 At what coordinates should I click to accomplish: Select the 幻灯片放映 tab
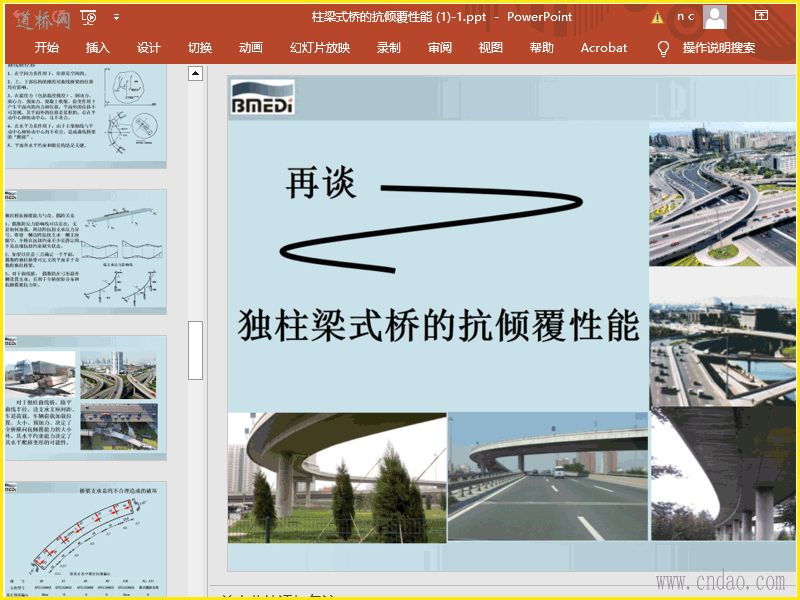point(320,48)
